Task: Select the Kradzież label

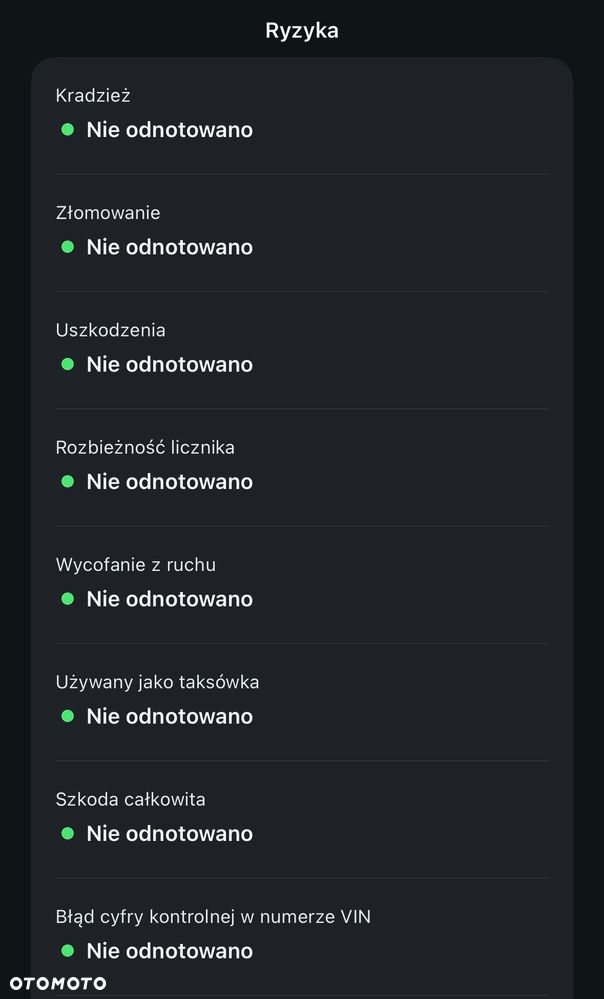Action: 93,96
